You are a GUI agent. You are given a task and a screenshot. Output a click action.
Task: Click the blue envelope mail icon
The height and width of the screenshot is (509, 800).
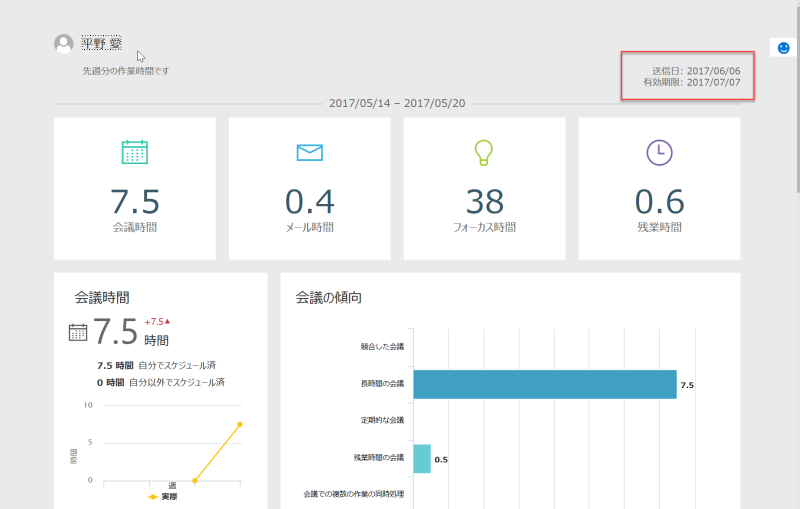pos(310,152)
